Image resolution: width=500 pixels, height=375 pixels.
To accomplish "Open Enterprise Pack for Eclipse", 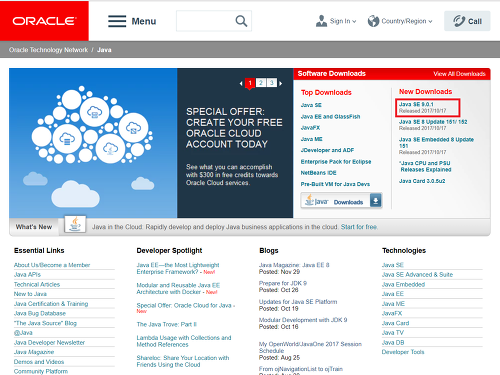I will pyautogui.click(x=336, y=162).
